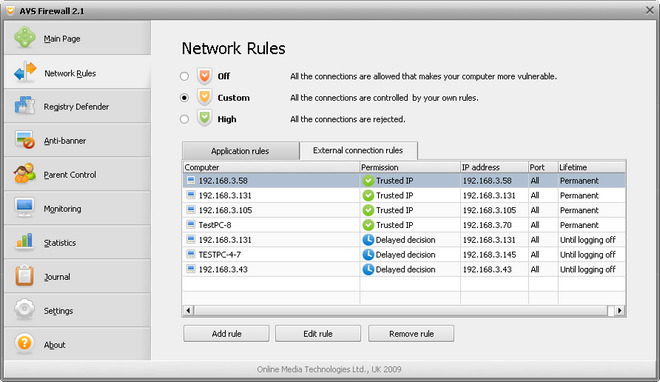The width and height of the screenshot is (660, 382).
Task: Switch to the Application rules tab
Action: pyautogui.click(x=240, y=151)
